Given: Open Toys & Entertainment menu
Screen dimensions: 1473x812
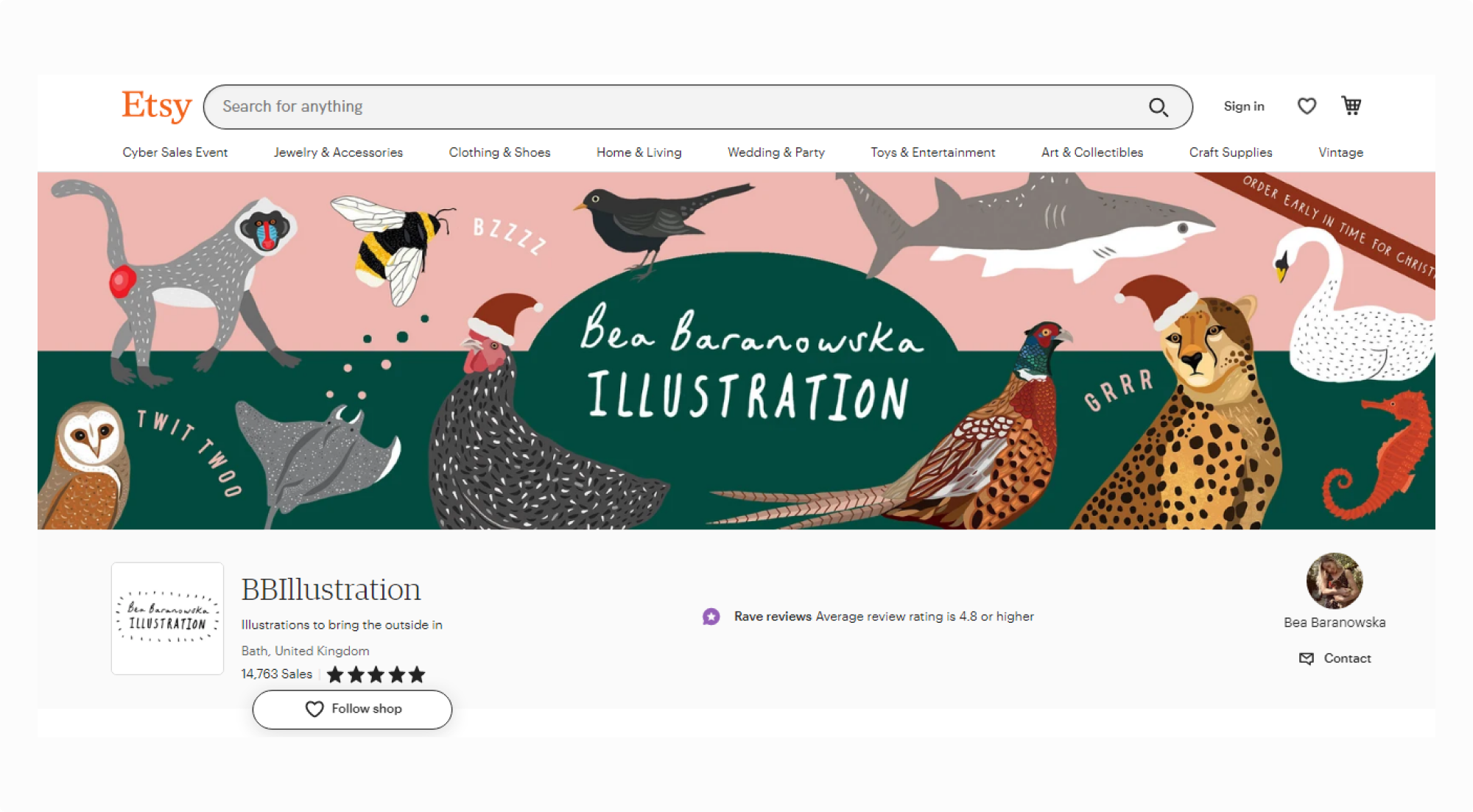Looking at the screenshot, I should 932,152.
